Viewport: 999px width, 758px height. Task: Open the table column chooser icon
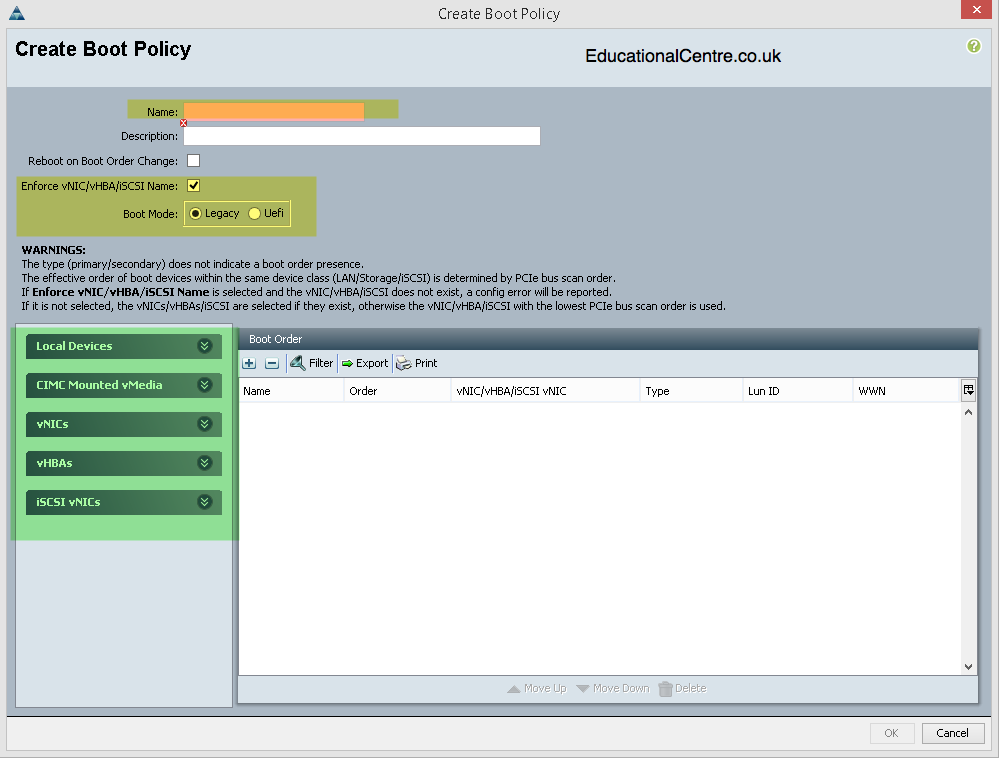968,390
